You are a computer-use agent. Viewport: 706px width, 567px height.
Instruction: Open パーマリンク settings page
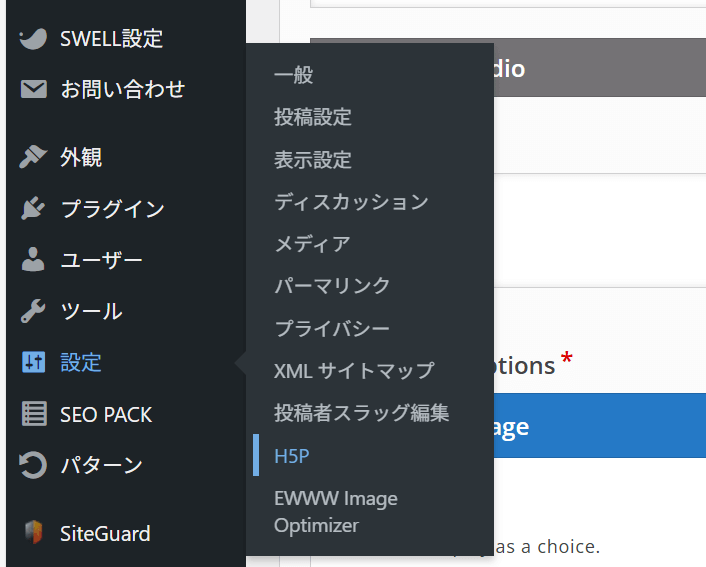[x=332, y=286]
